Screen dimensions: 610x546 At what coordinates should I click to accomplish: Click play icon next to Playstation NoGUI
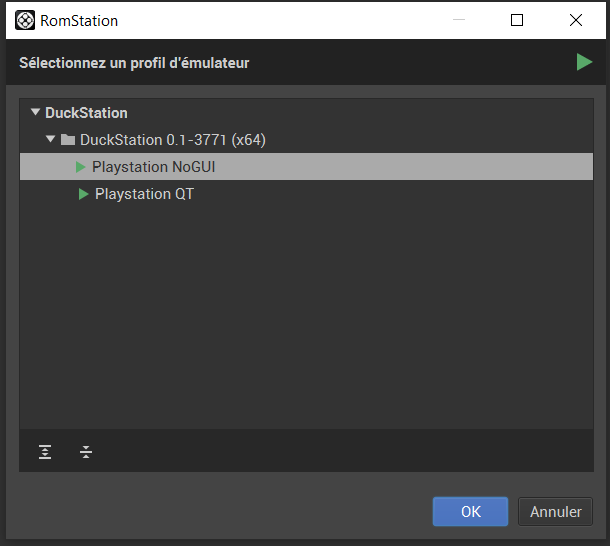(x=81, y=167)
